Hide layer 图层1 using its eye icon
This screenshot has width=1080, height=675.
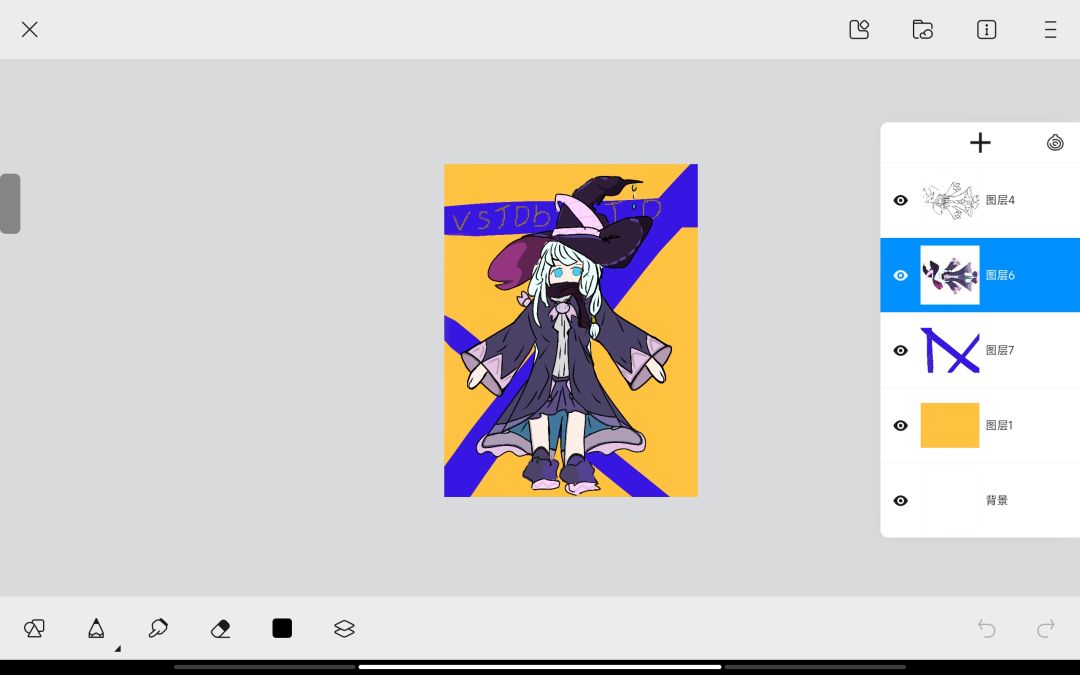pos(900,426)
